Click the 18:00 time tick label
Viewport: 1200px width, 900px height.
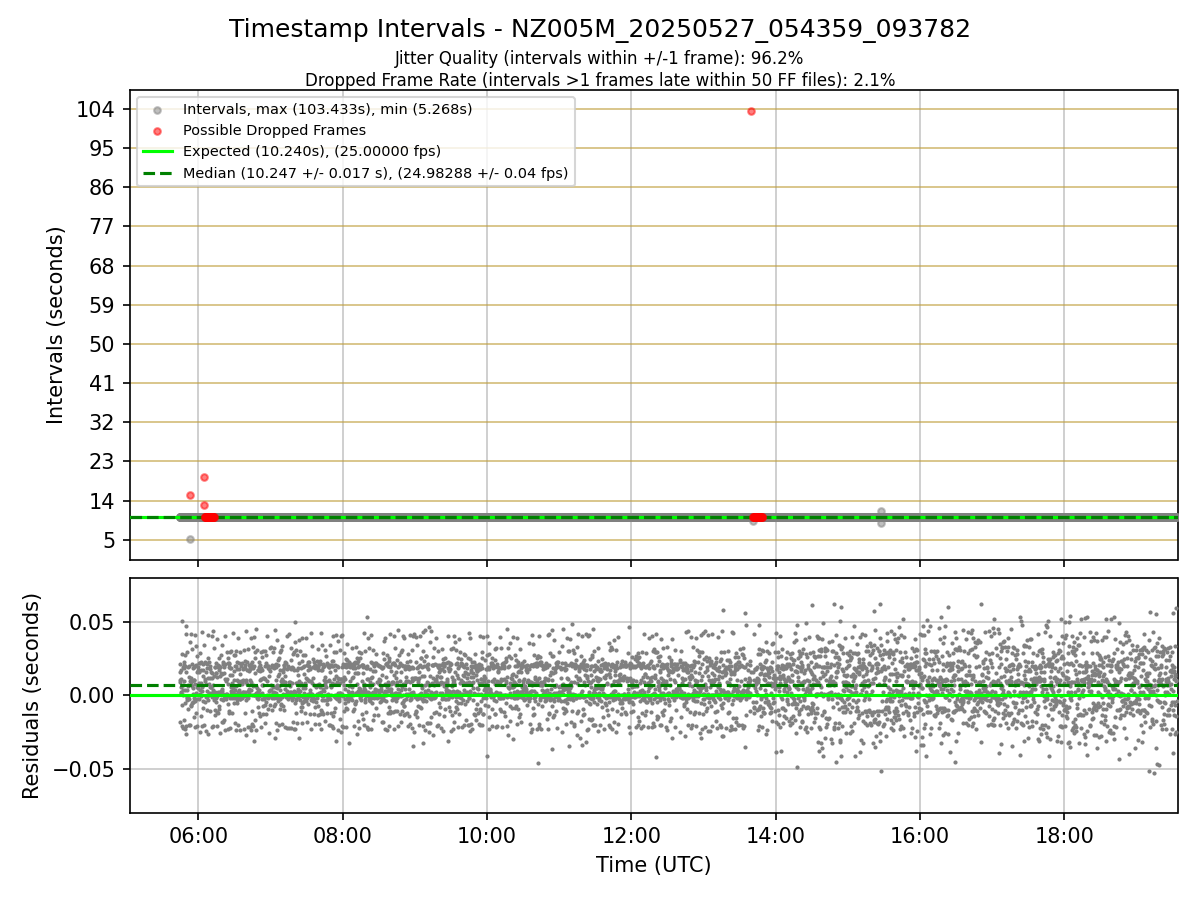point(1063,835)
